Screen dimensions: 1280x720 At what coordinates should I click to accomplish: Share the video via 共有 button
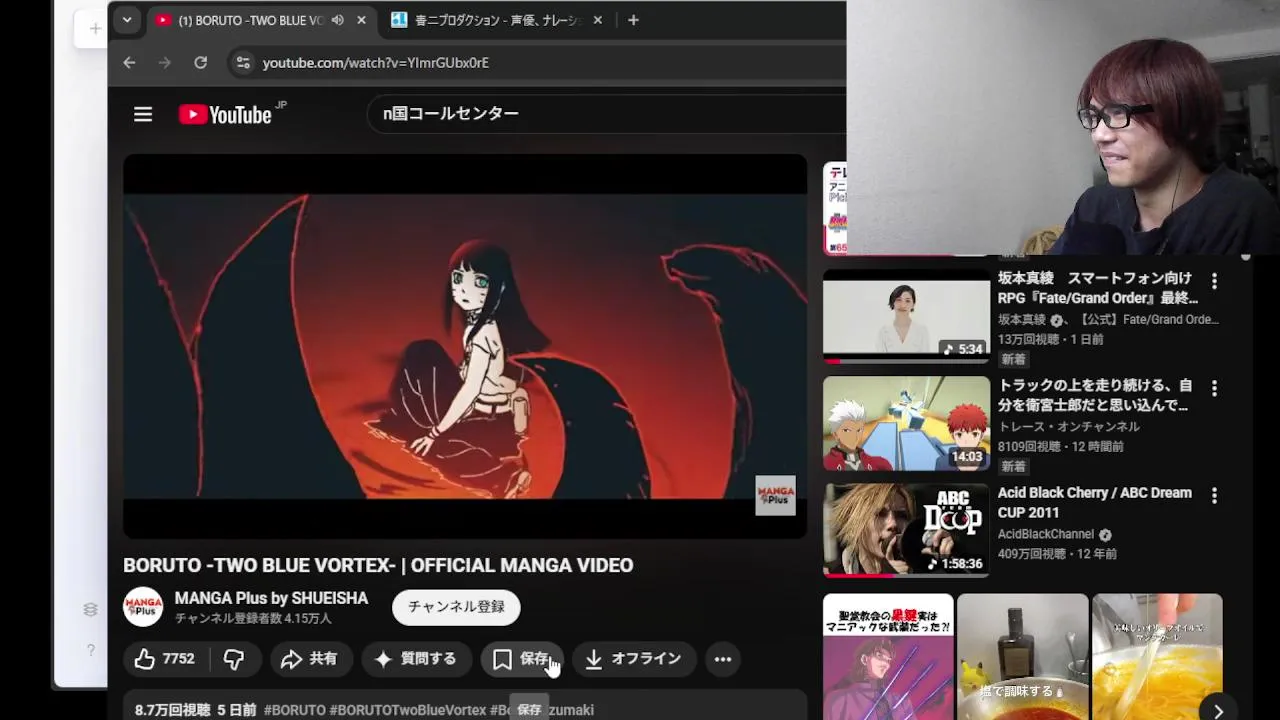pyautogui.click(x=310, y=659)
